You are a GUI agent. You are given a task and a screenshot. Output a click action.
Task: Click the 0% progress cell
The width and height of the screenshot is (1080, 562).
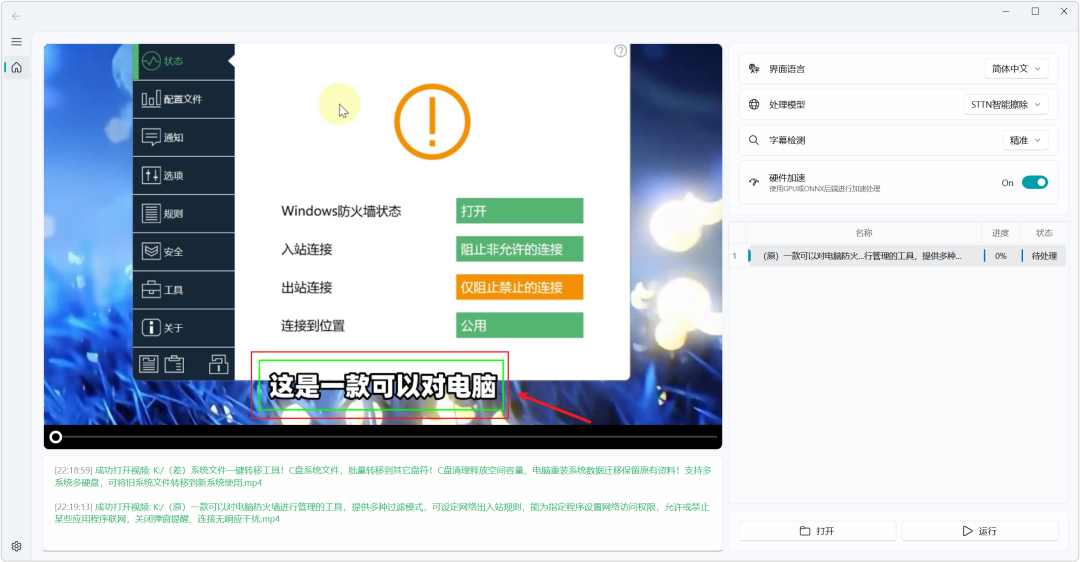(x=1001, y=256)
